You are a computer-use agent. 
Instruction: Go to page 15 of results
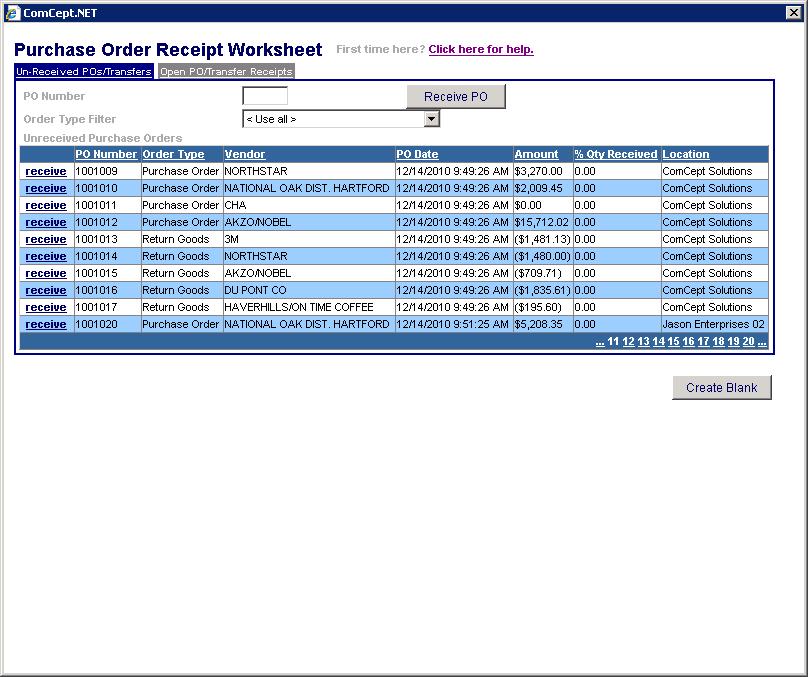673,342
